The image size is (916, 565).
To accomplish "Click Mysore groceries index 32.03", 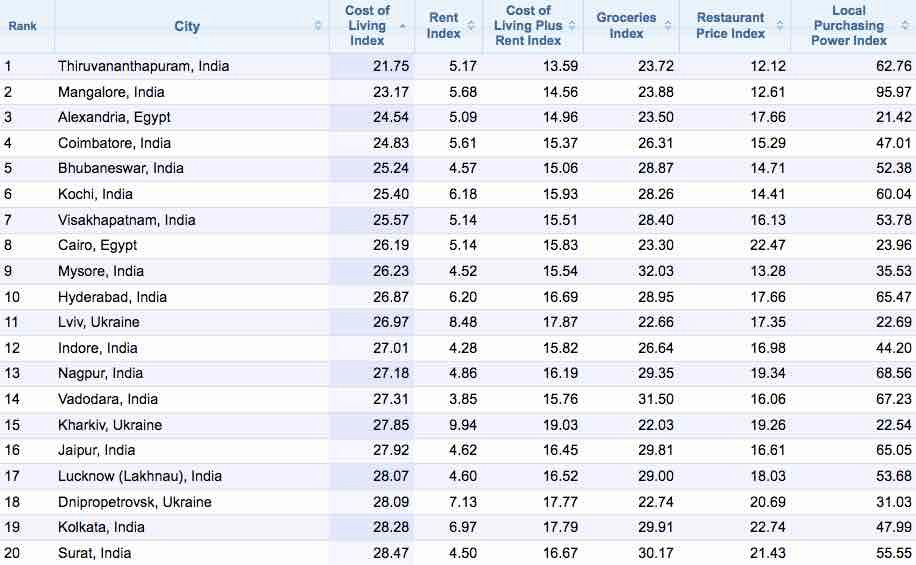I will (x=655, y=271).
